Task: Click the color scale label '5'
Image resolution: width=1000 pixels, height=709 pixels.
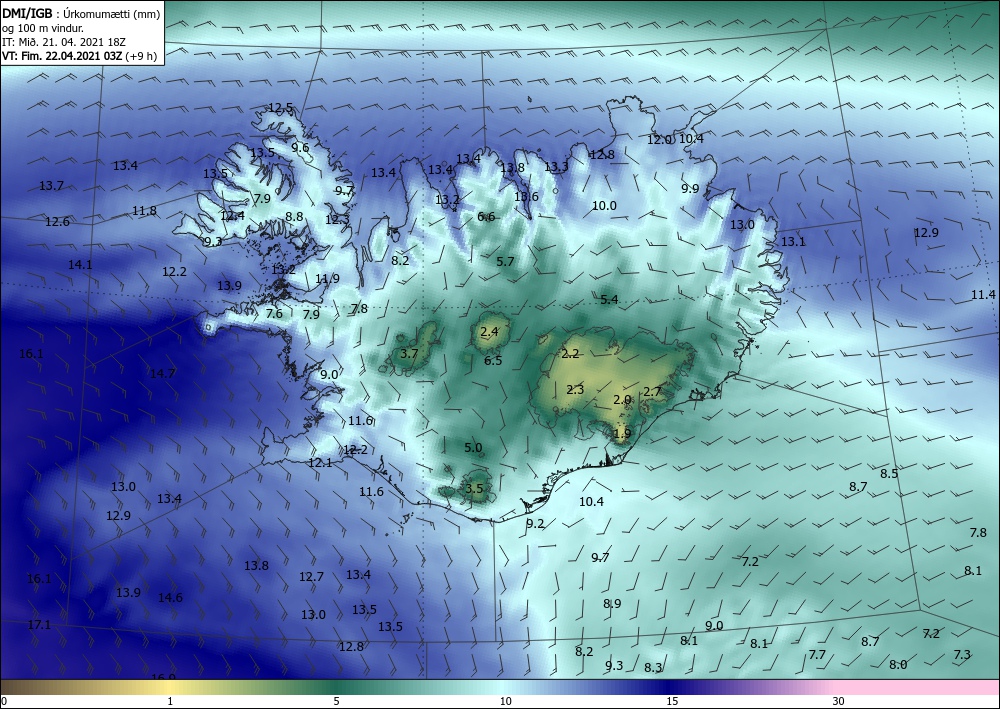Action: pyautogui.click(x=336, y=701)
